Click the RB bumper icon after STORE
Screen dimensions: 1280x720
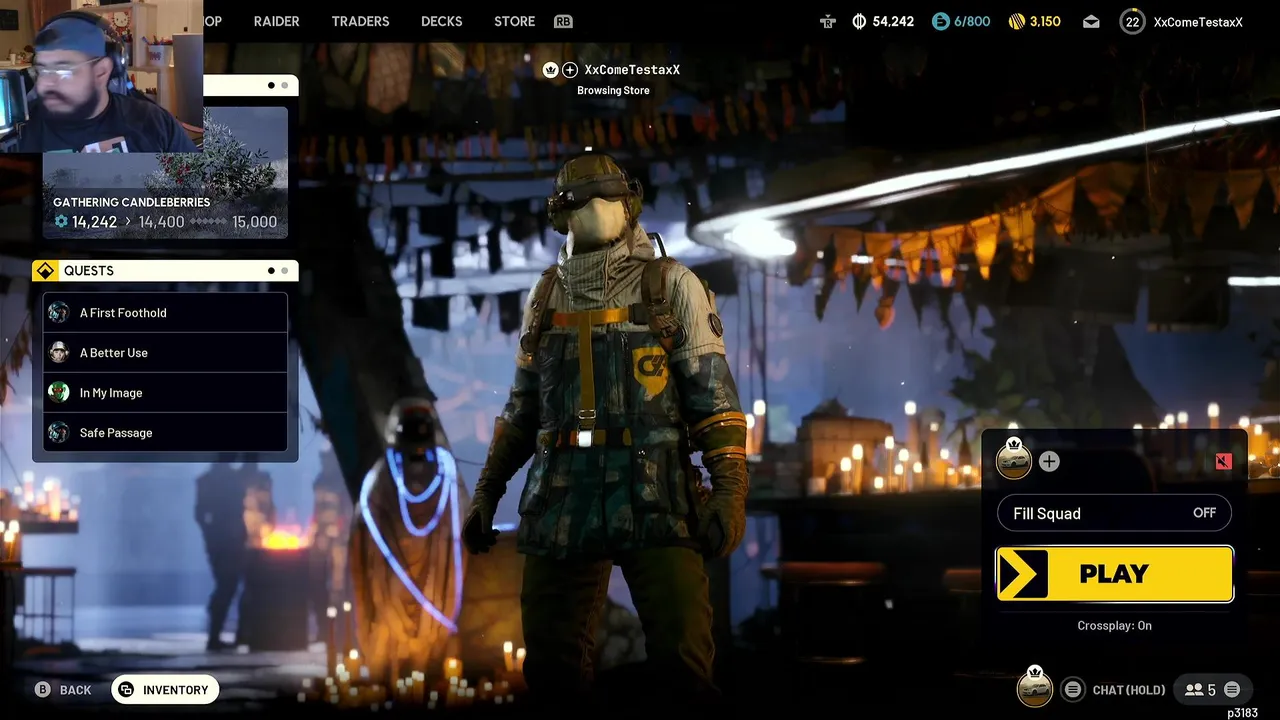563,21
